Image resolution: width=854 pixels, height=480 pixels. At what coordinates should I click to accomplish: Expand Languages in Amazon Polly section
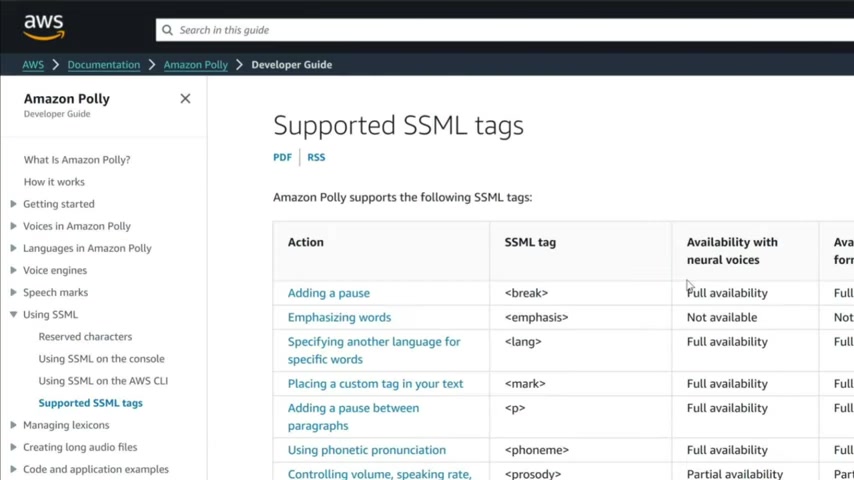14,248
